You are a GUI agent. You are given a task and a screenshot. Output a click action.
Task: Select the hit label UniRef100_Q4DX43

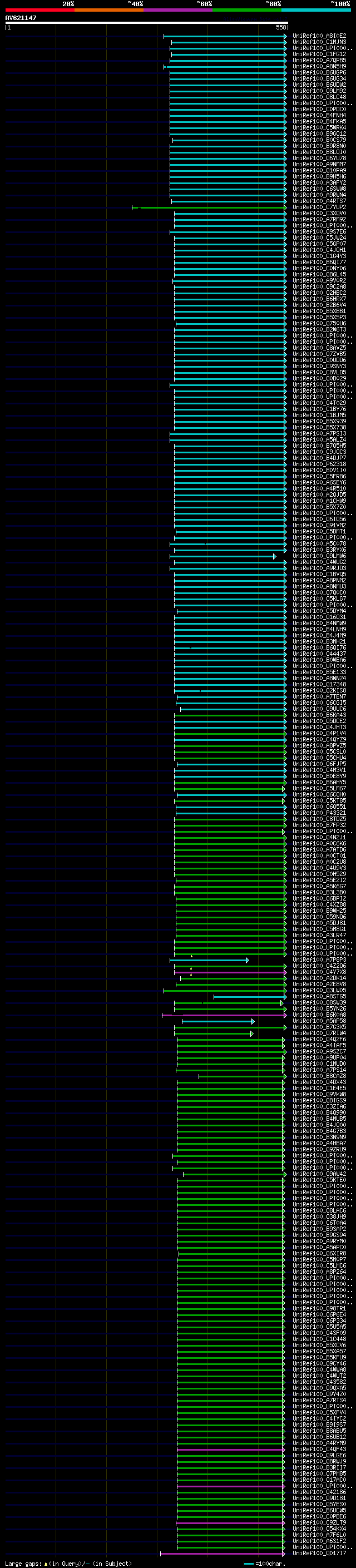coord(319,1082)
